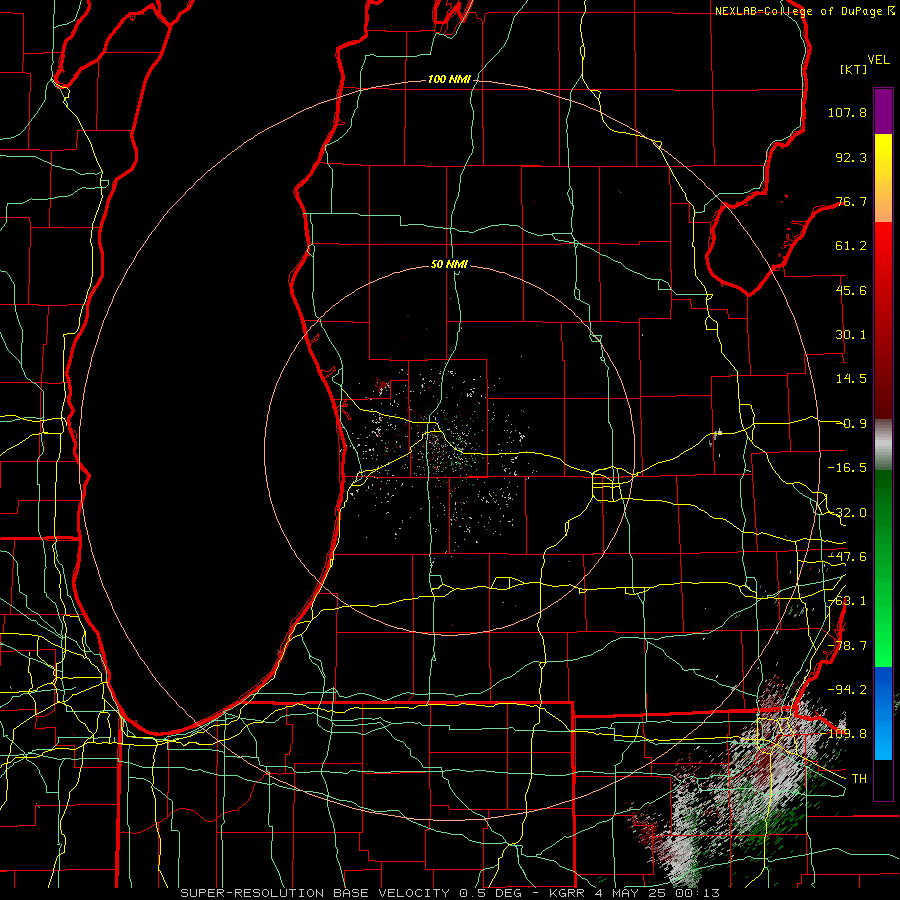Pick the gray segment near zero velocity
900x900 pixels.
point(883,443)
